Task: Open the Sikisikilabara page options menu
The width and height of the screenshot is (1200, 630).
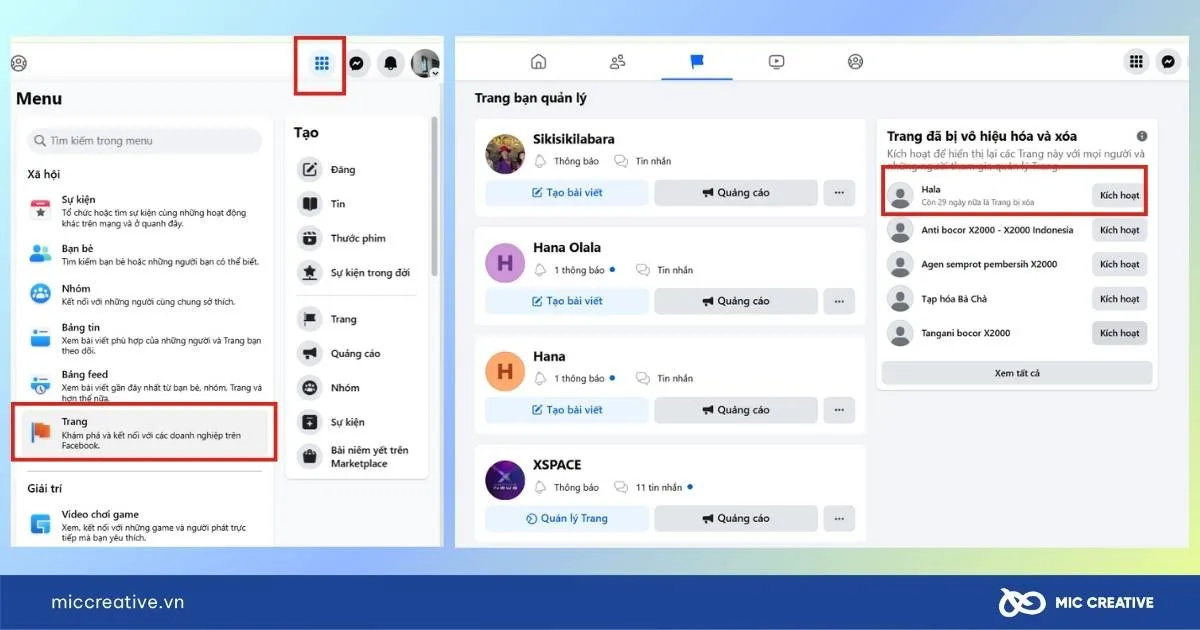Action: point(838,192)
